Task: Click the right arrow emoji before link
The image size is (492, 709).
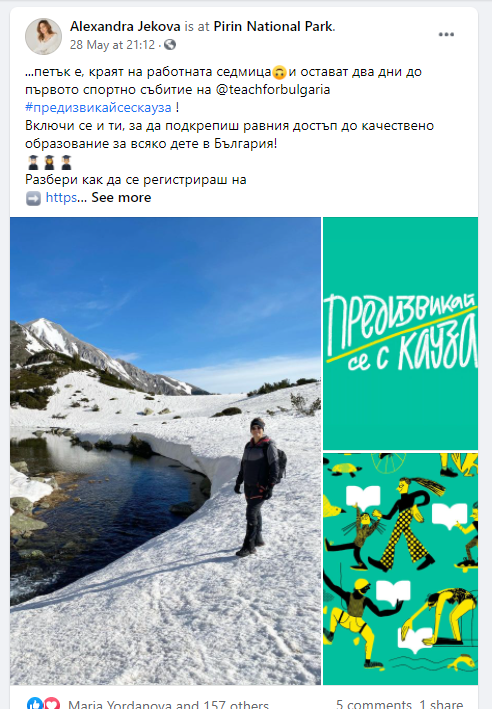Action: pos(33,198)
